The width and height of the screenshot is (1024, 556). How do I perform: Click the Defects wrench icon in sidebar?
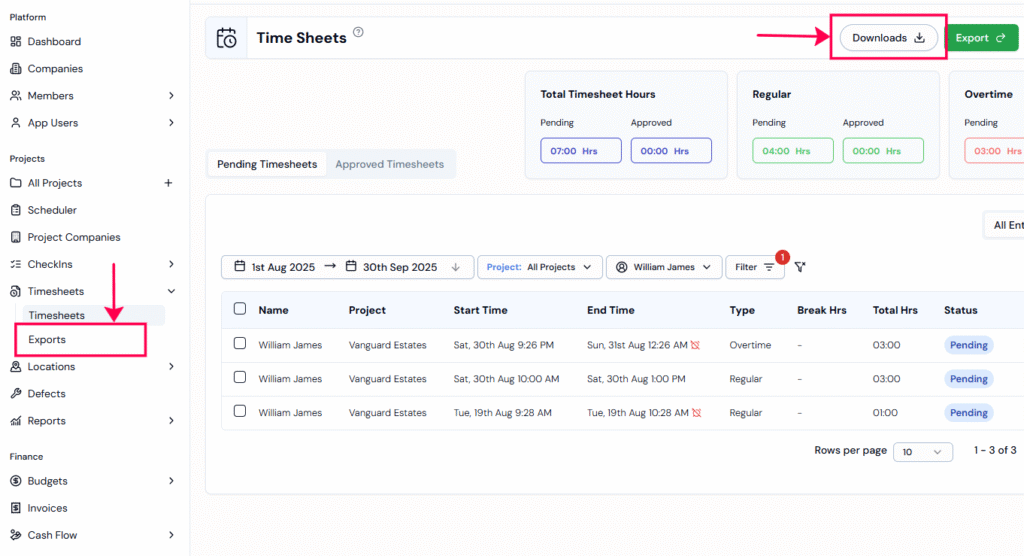click(x=16, y=394)
